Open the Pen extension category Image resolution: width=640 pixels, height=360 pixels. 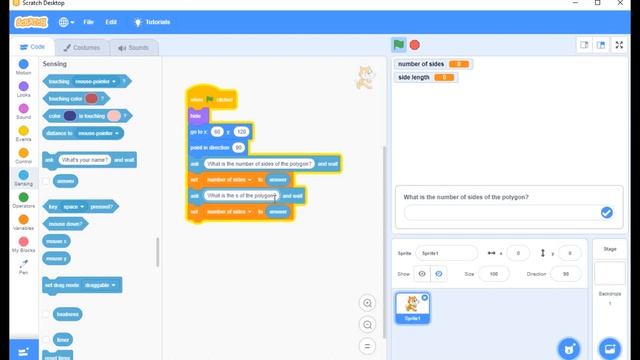tap(24, 267)
